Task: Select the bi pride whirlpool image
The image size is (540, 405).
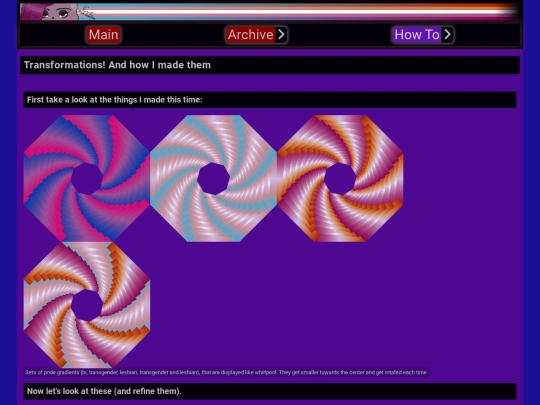Action: [87, 178]
